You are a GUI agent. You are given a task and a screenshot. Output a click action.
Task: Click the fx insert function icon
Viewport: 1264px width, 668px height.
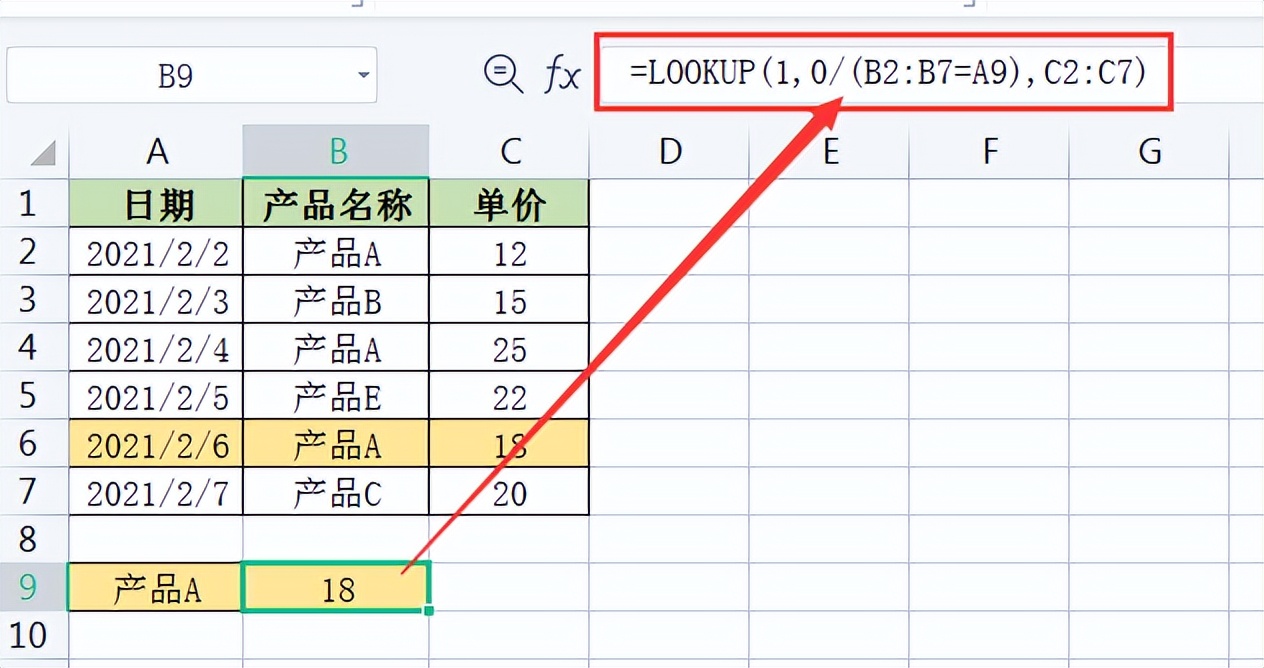coord(561,74)
